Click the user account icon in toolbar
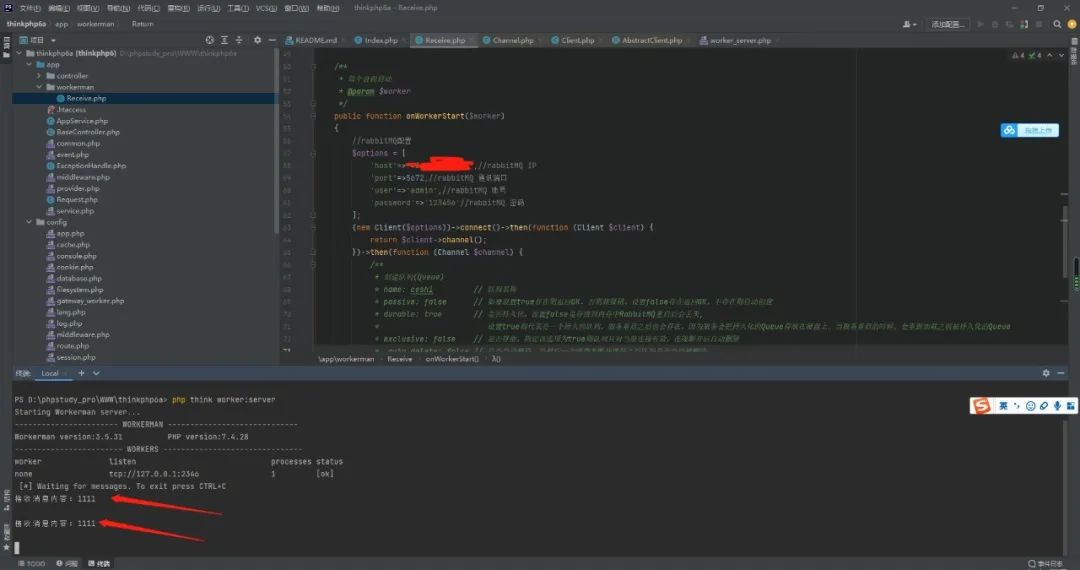1080x570 pixels. coord(909,24)
